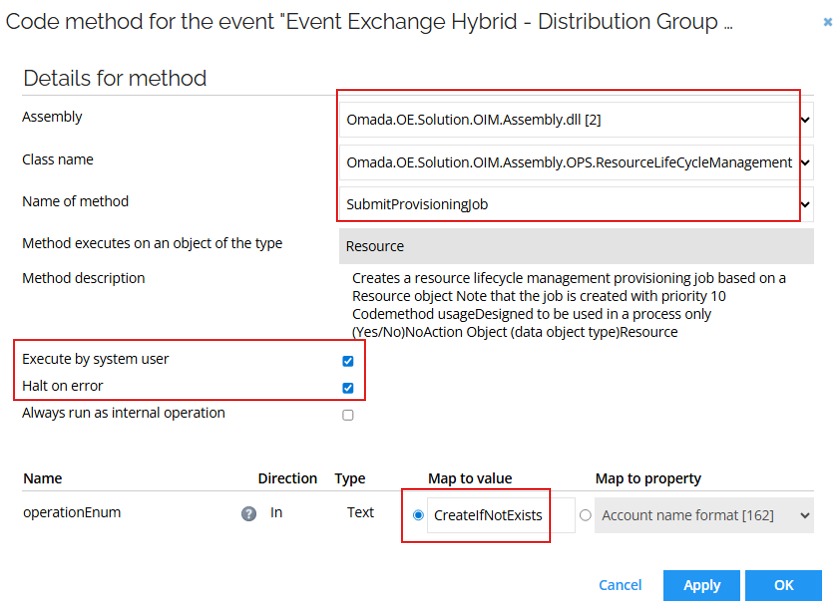The image size is (836, 608).
Task: Open the Name of method dropdown
Action: (803, 204)
